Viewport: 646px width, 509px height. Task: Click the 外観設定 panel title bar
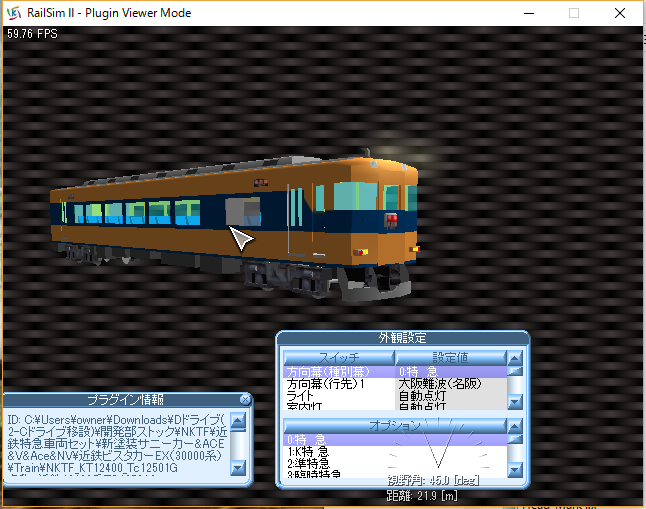tap(403, 338)
